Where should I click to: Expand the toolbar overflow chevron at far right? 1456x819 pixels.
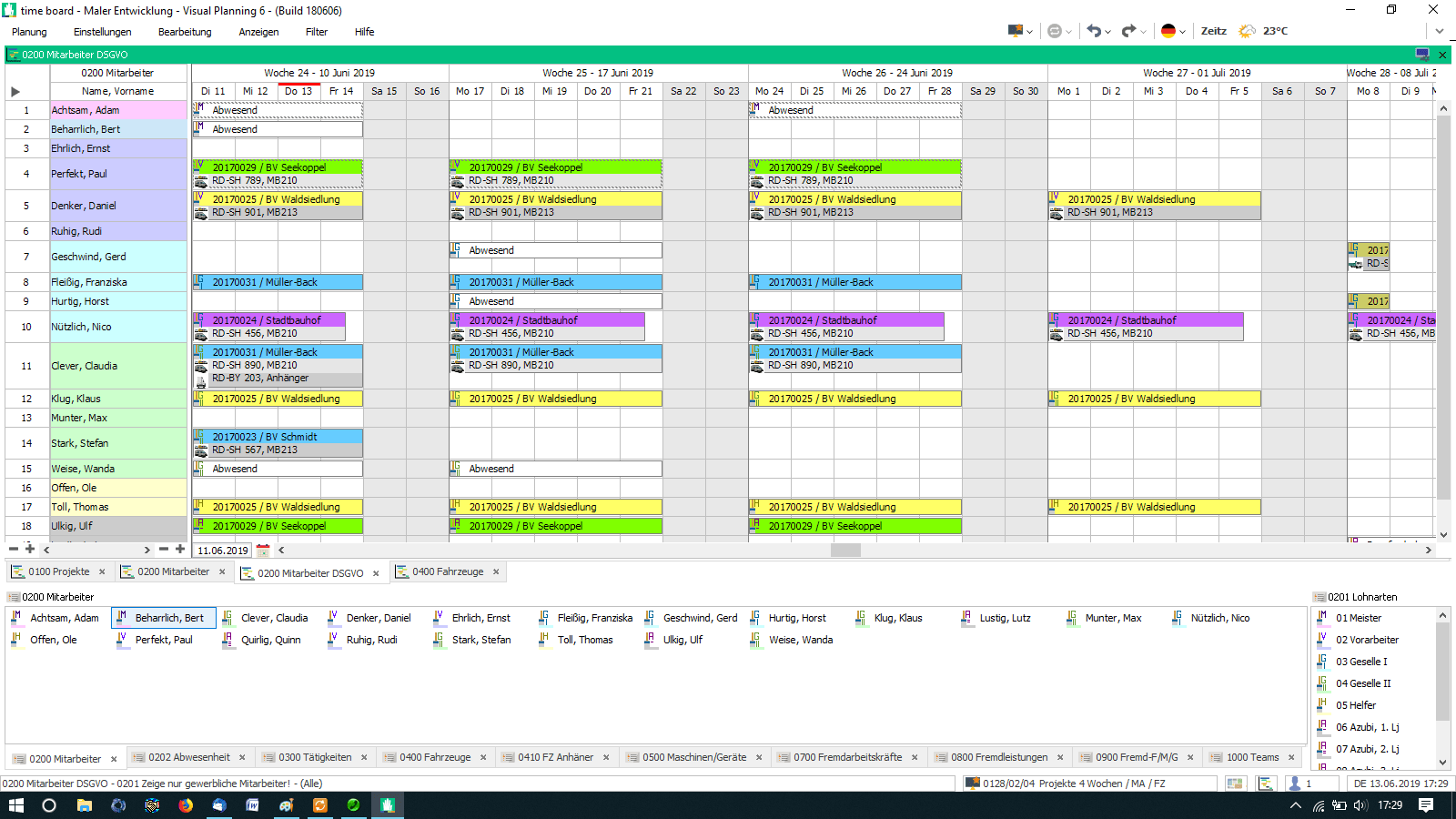1439,31
